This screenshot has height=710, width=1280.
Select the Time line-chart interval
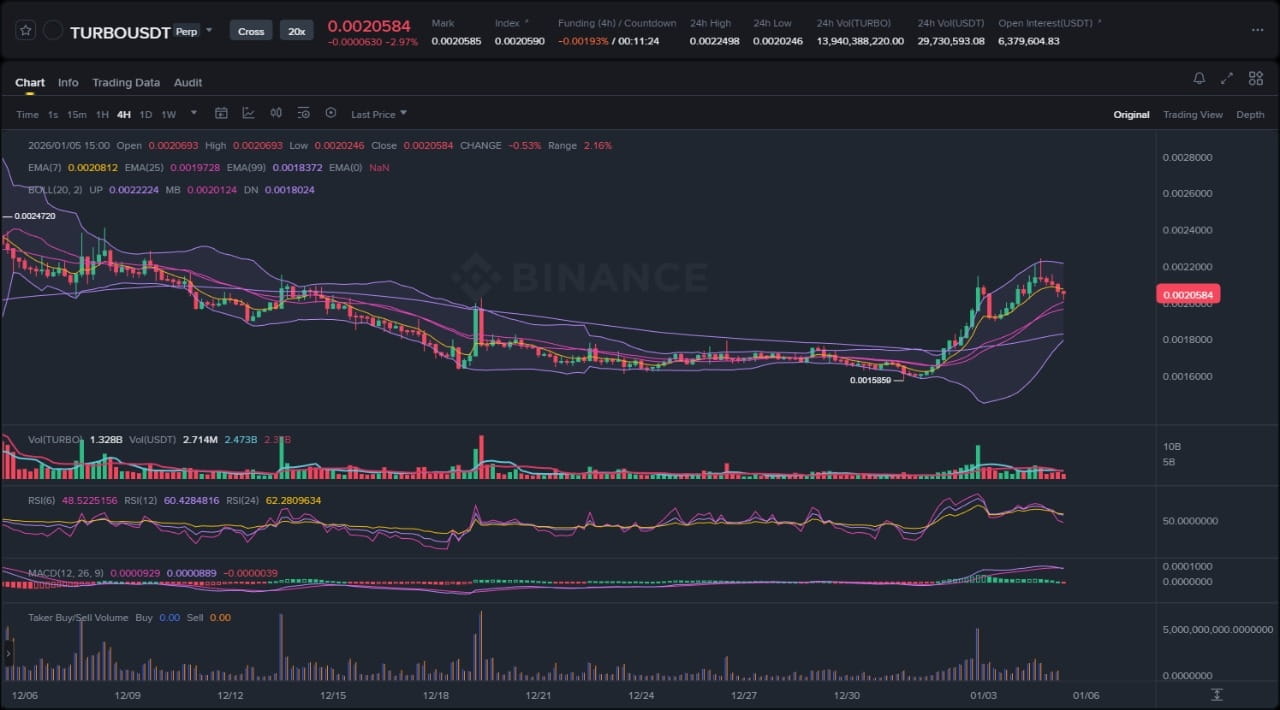27,114
